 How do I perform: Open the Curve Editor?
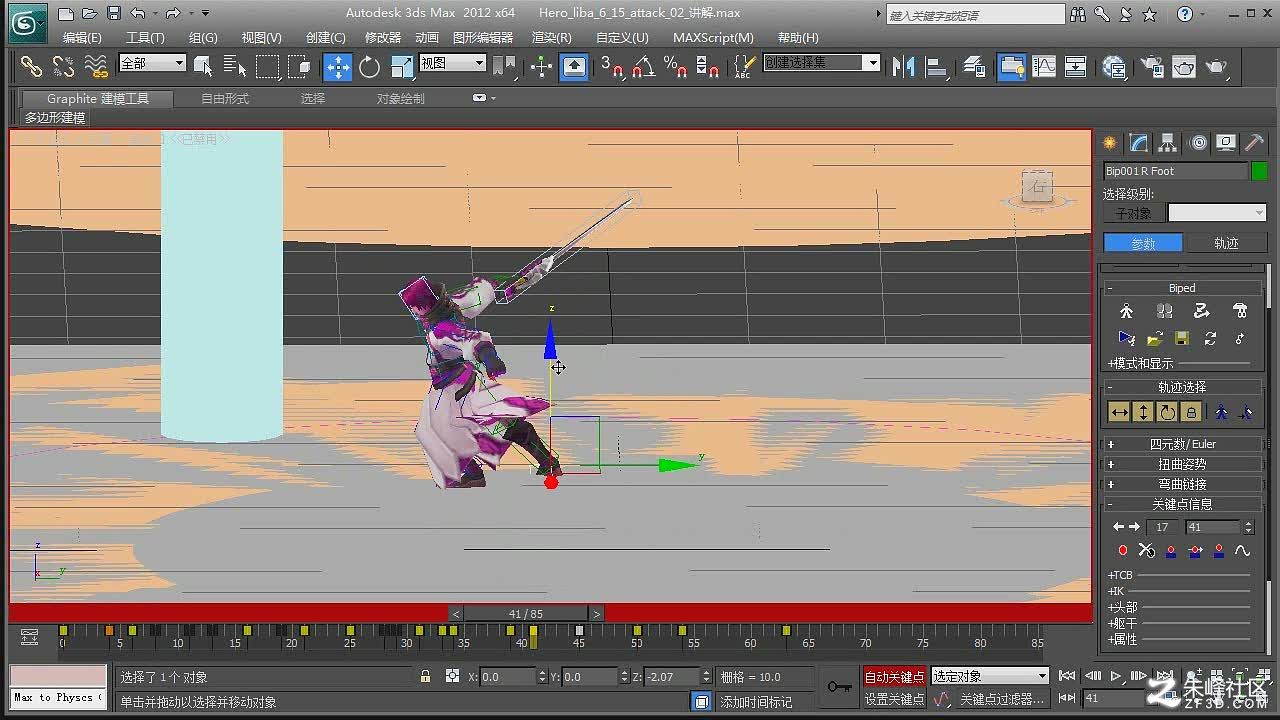coord(1044,66)
